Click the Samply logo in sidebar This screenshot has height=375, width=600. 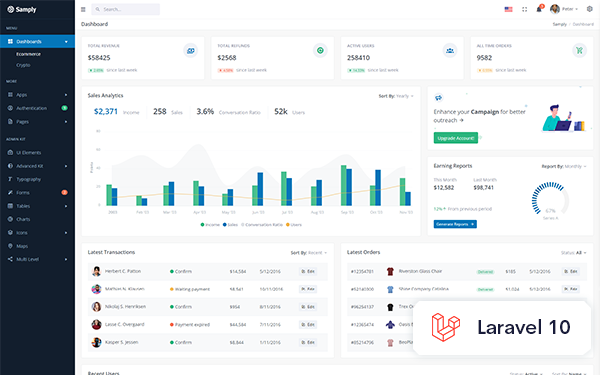click(22, 9)
